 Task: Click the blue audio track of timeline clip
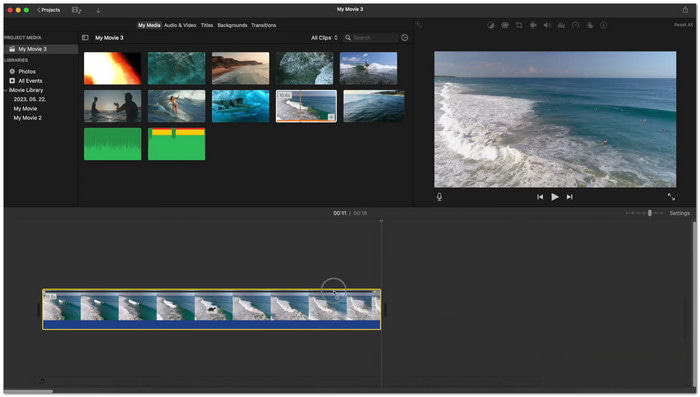point(212,325)
